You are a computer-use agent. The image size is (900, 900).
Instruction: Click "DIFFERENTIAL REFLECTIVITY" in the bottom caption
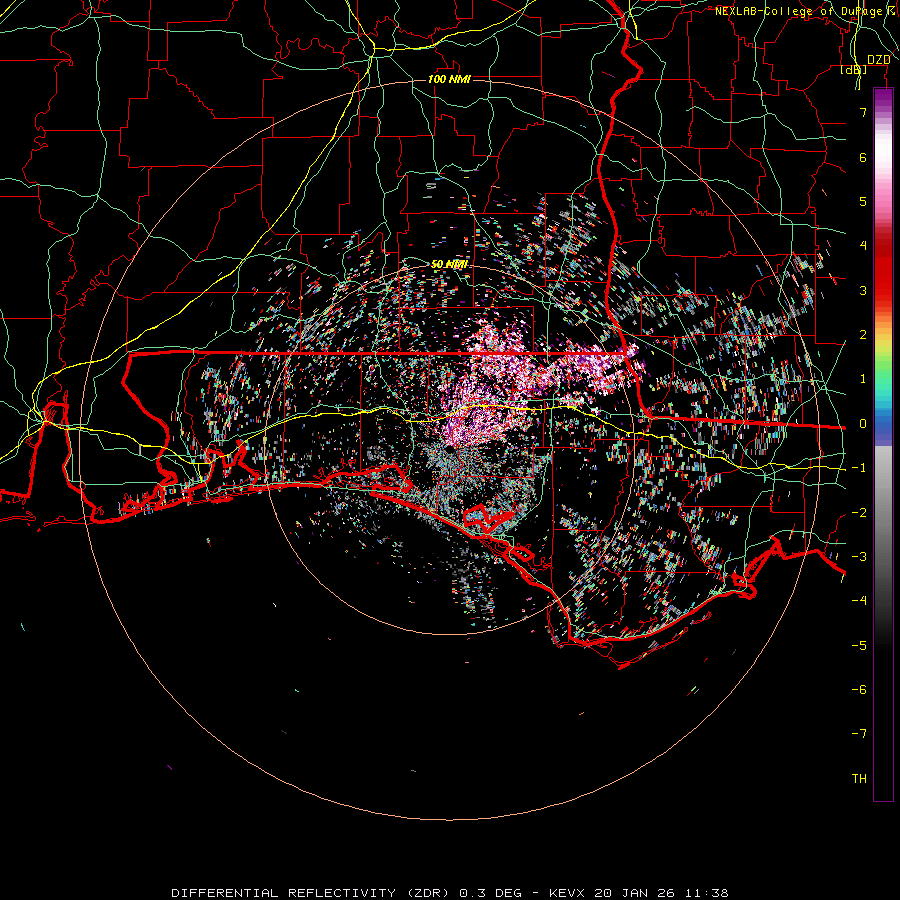click(x=284, y=893)
